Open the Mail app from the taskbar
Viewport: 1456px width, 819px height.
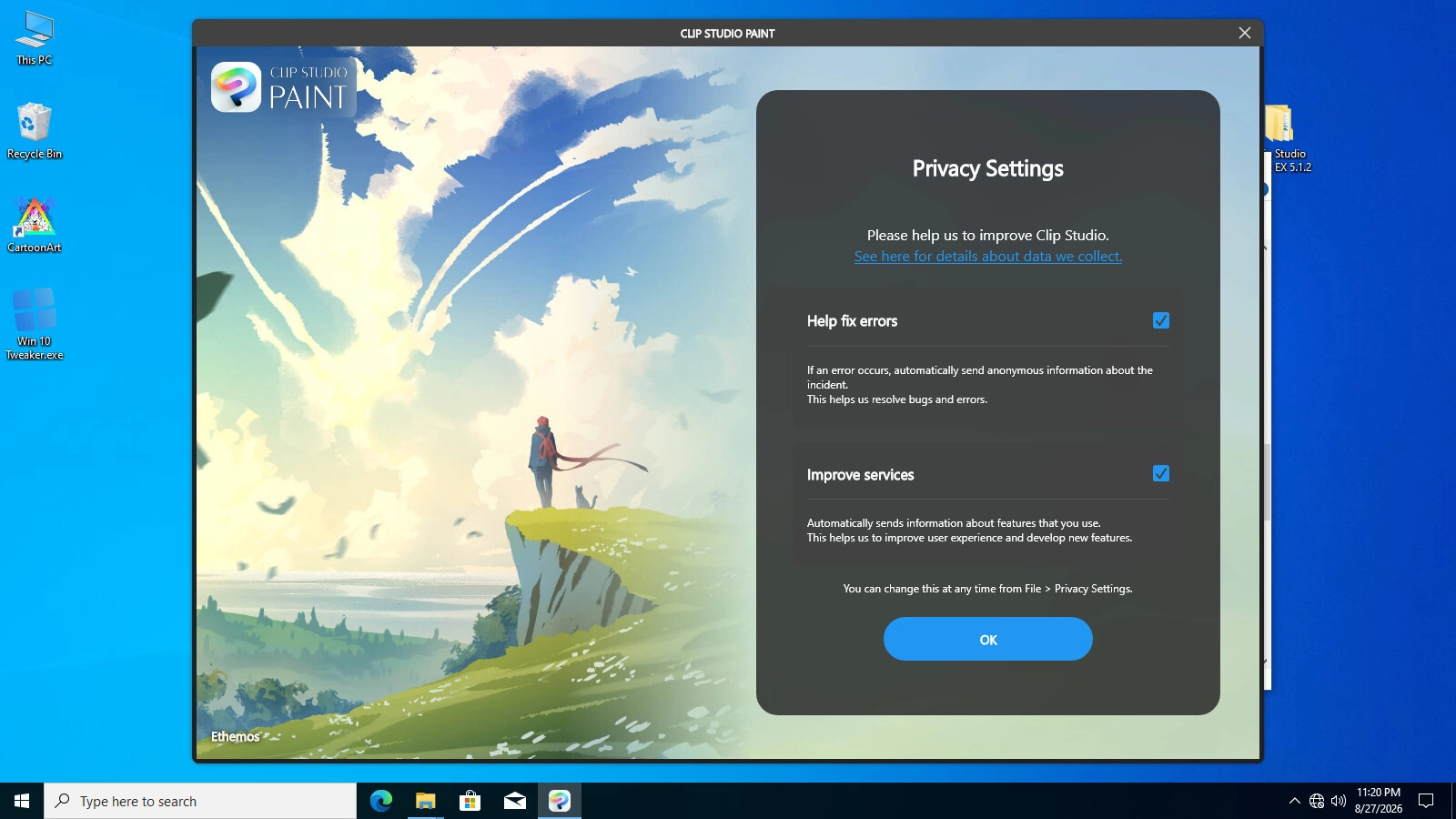[x=514, y=801]
